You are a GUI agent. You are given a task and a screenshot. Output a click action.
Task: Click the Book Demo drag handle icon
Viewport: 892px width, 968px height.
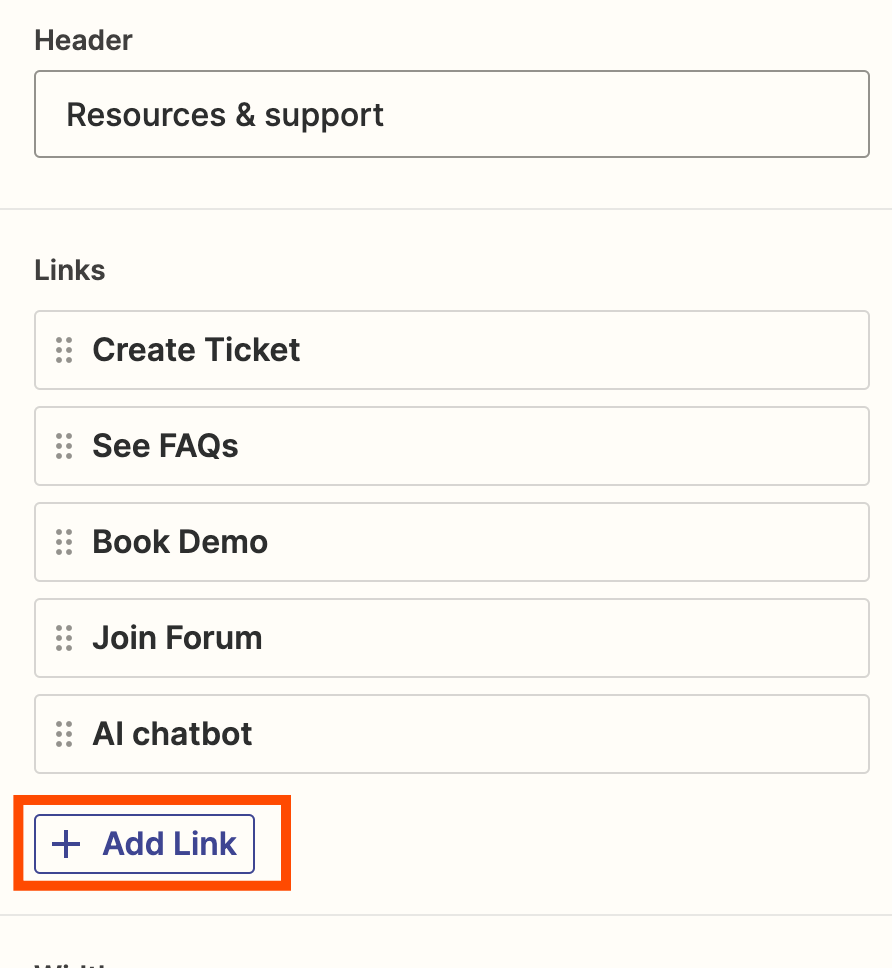click(x=64, y=542)
